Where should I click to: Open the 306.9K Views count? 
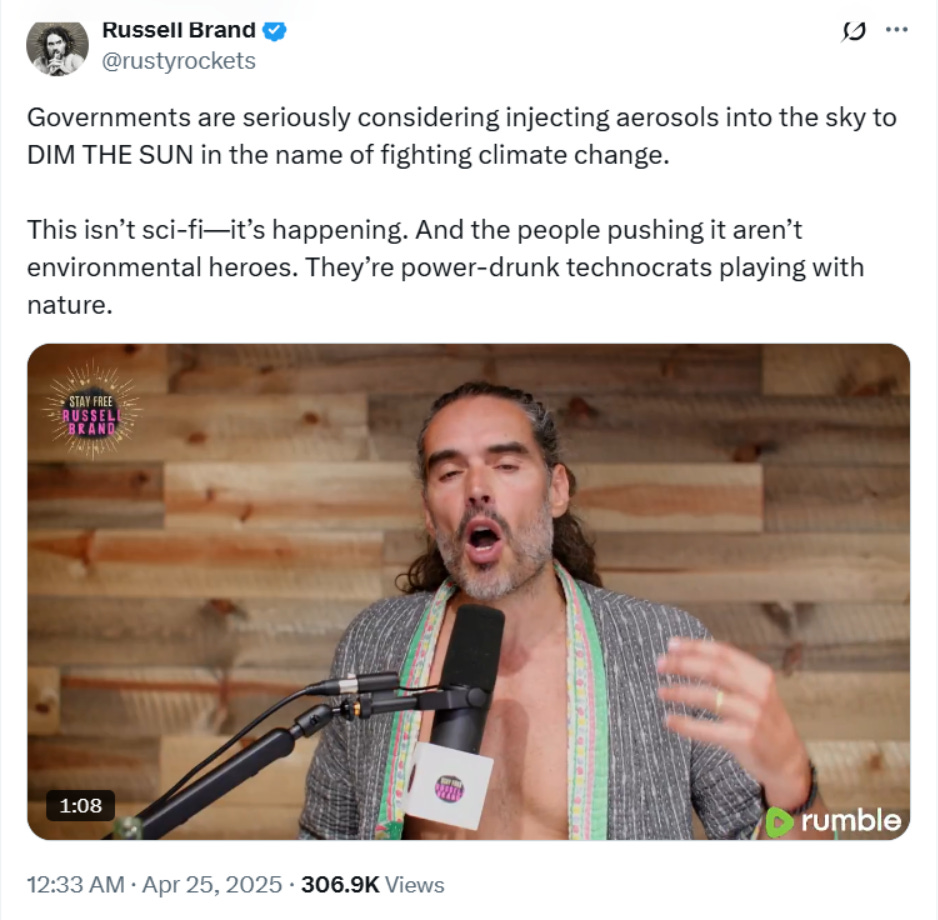pyautogui.click(x=373, y=885)
